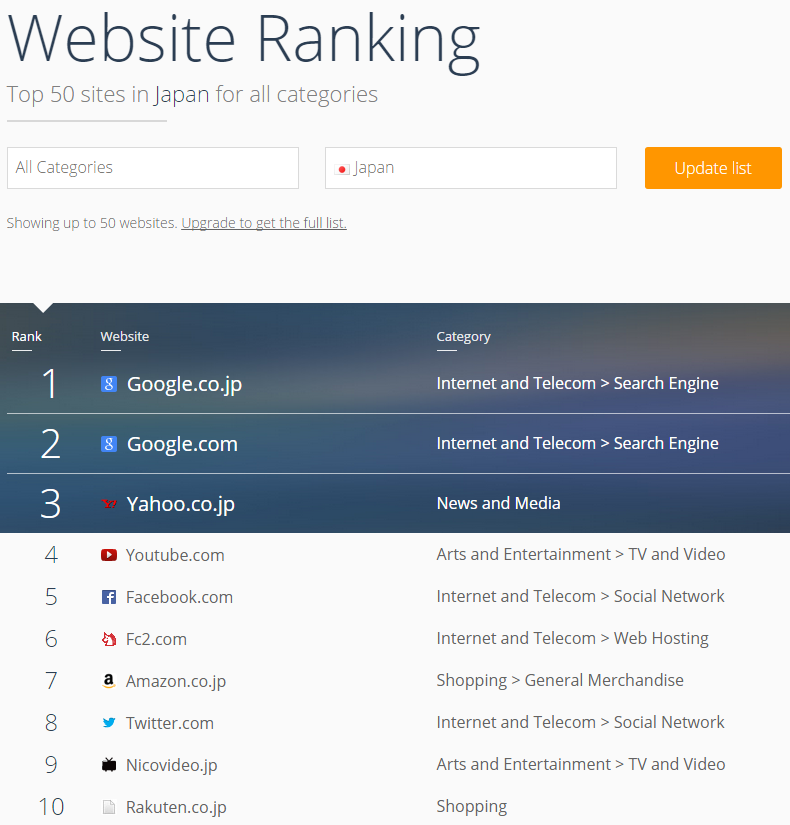
Task: Click rank number 10
Action: pos(51,807)
